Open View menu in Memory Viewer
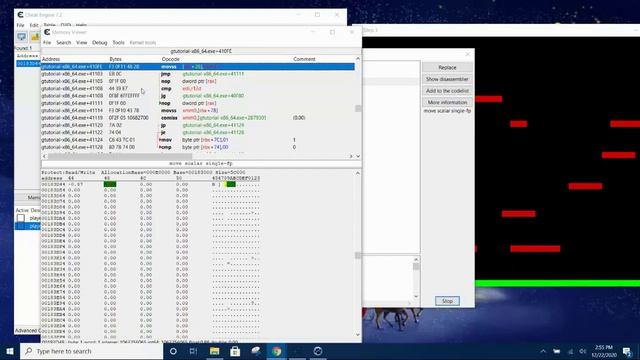640x360 pixels. (x=82, y=42)
